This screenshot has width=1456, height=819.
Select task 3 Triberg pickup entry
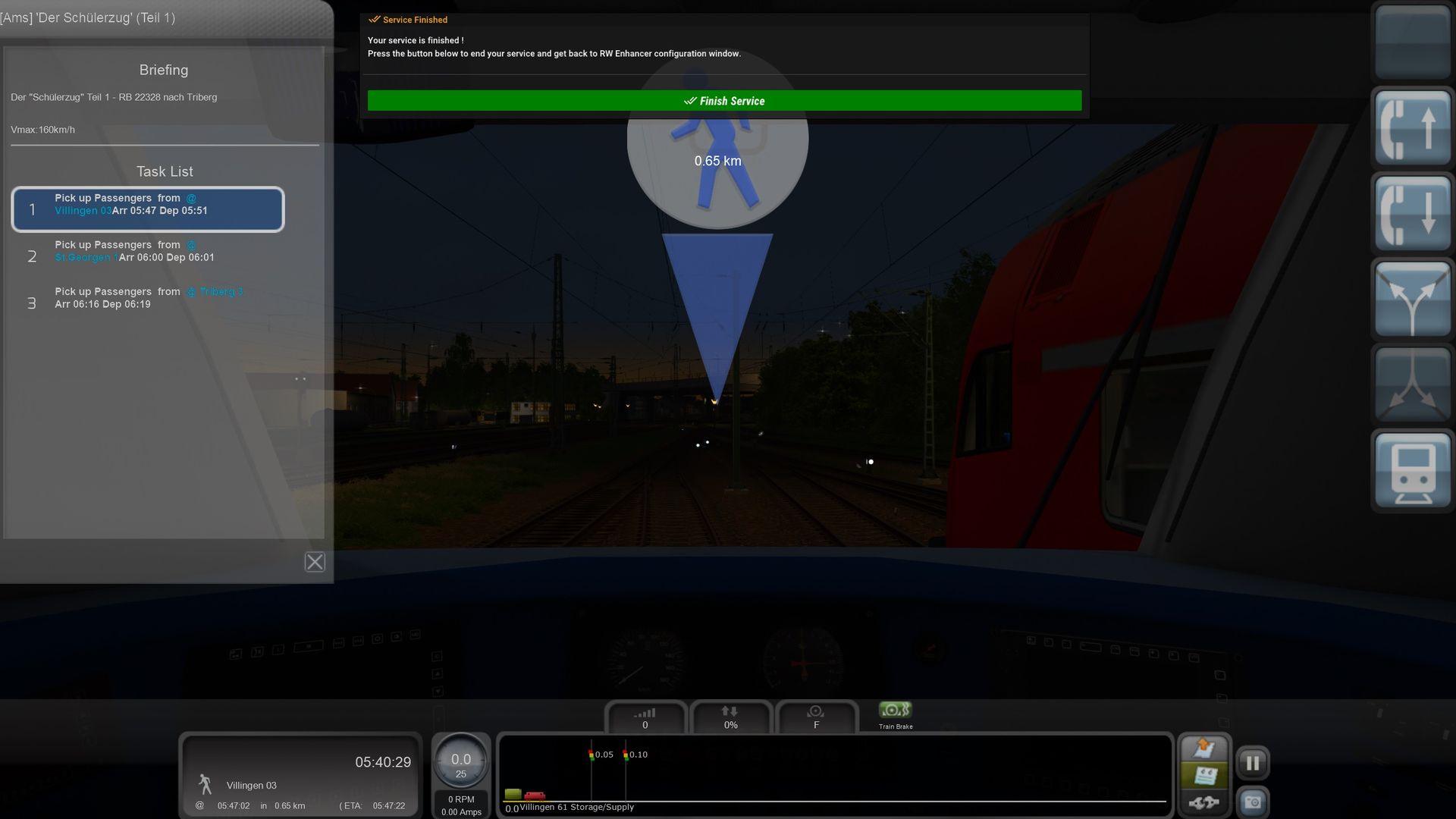pyautogui.click(x=148, y=298)
